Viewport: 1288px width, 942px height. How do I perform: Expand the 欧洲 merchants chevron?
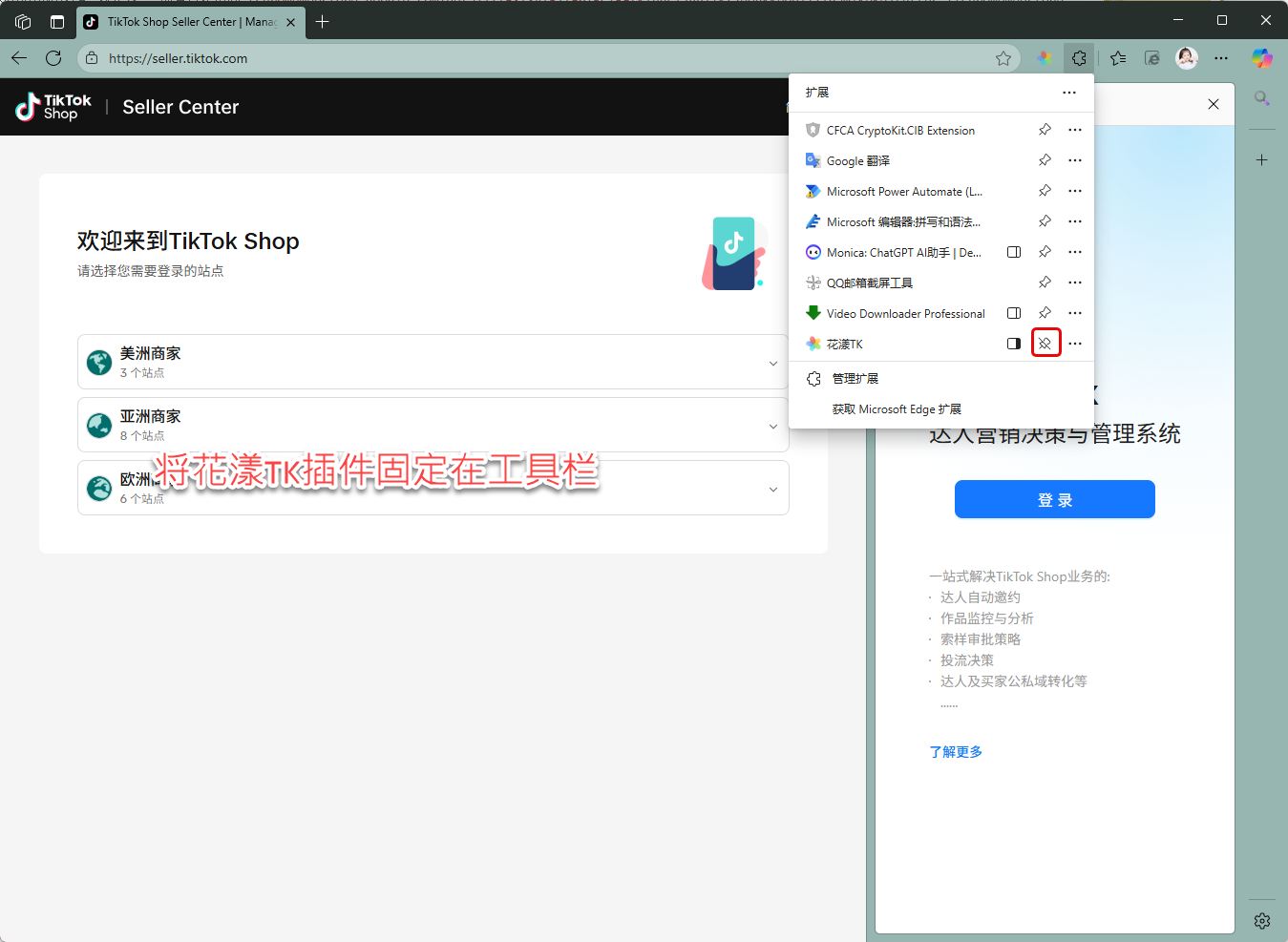coord(772,489)
